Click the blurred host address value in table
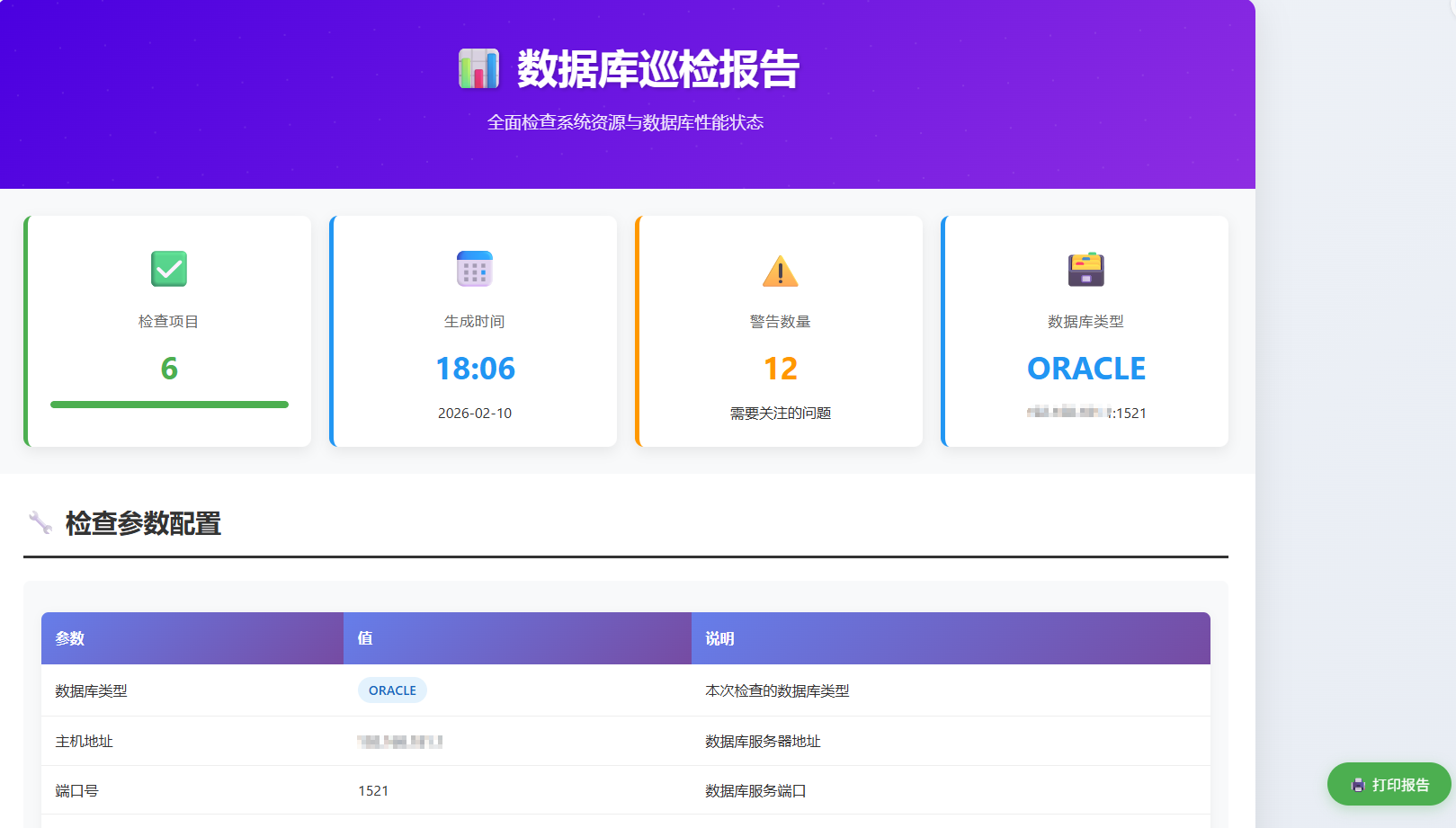 tap(400, 742)
